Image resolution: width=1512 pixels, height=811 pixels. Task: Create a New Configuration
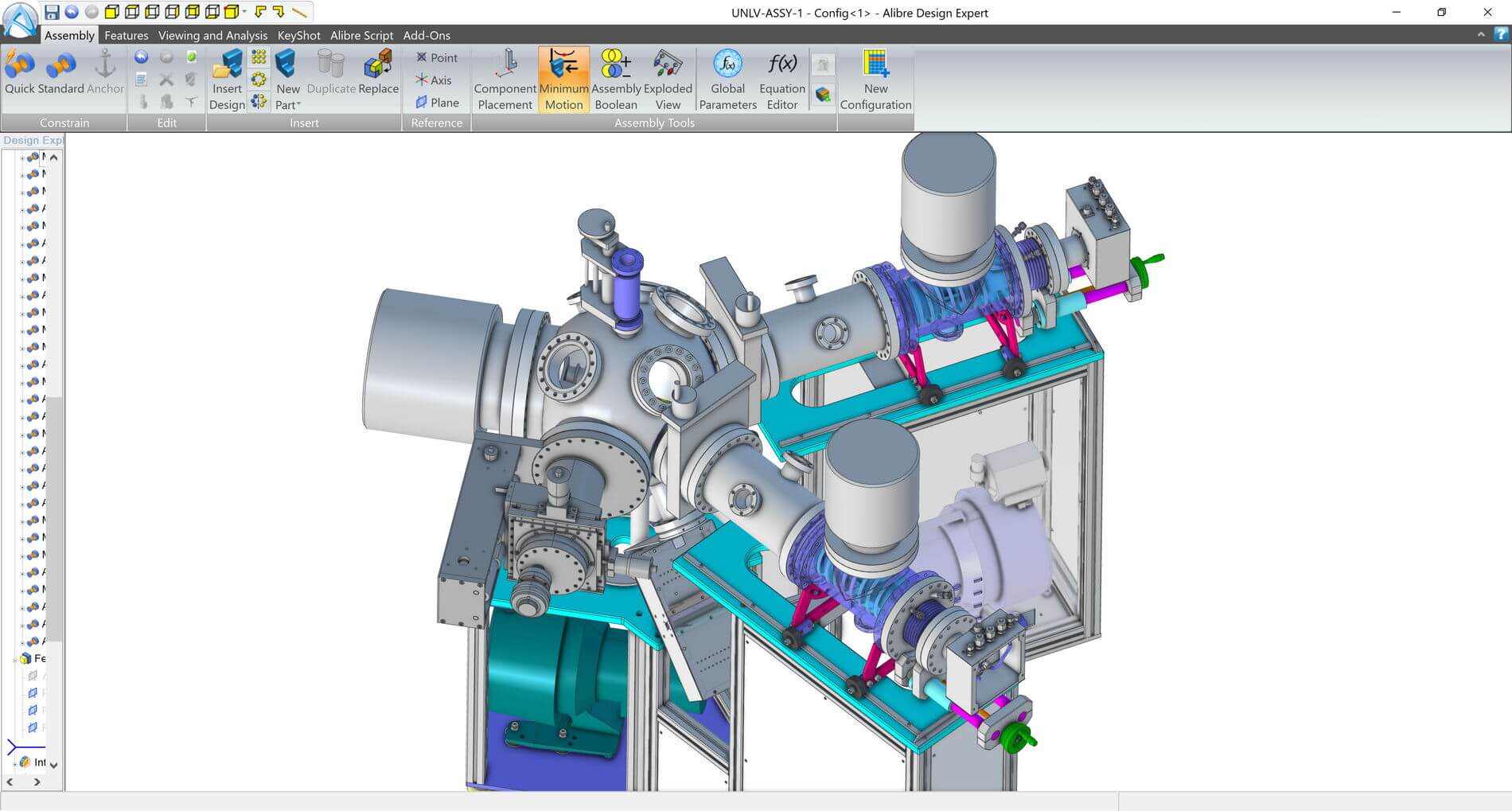[x=875, y=80]
